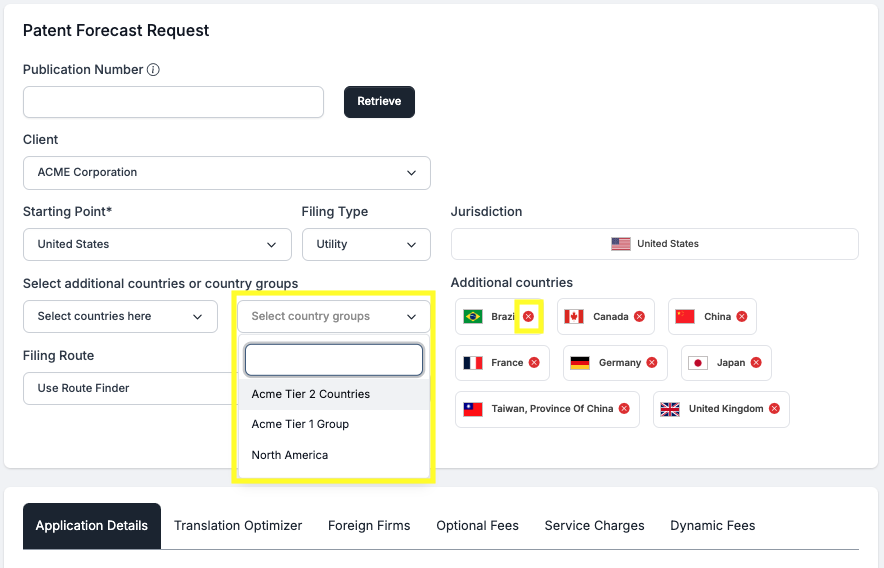Remove Taiwan, Province Of China chip
The height and width of the screenshot is (568, 884).
(624, 409)
